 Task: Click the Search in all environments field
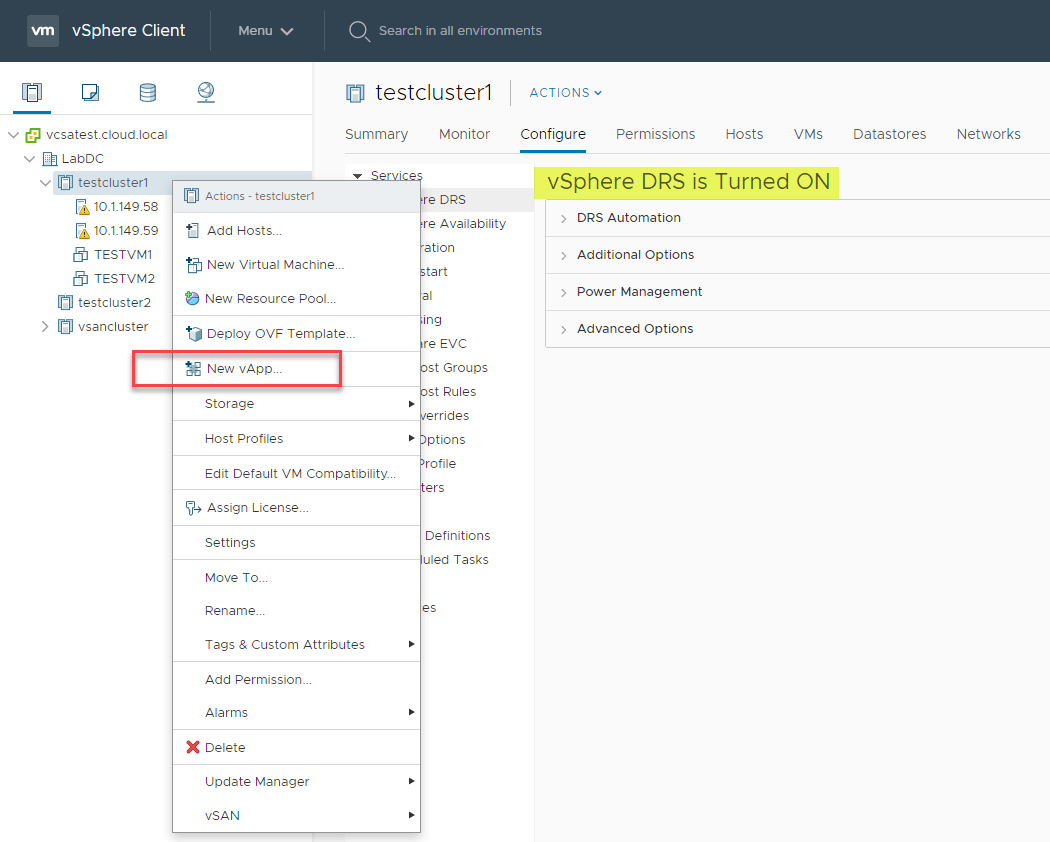click(460, 31)
